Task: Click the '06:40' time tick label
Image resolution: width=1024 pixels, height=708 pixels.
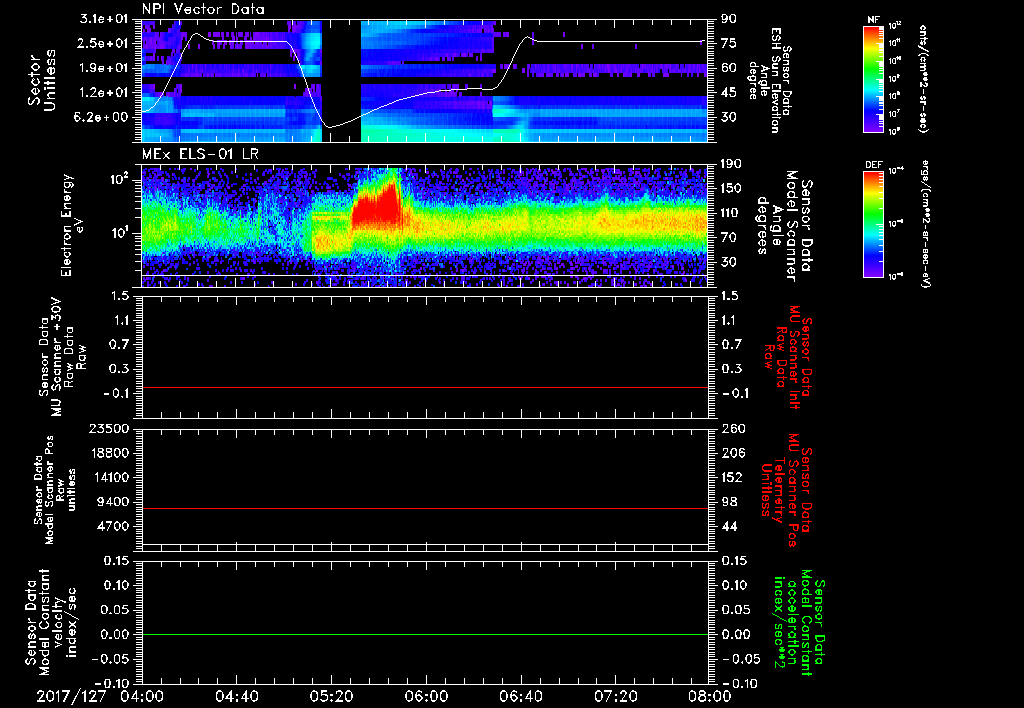Action: pyautogui.click(x=520, y=696)
